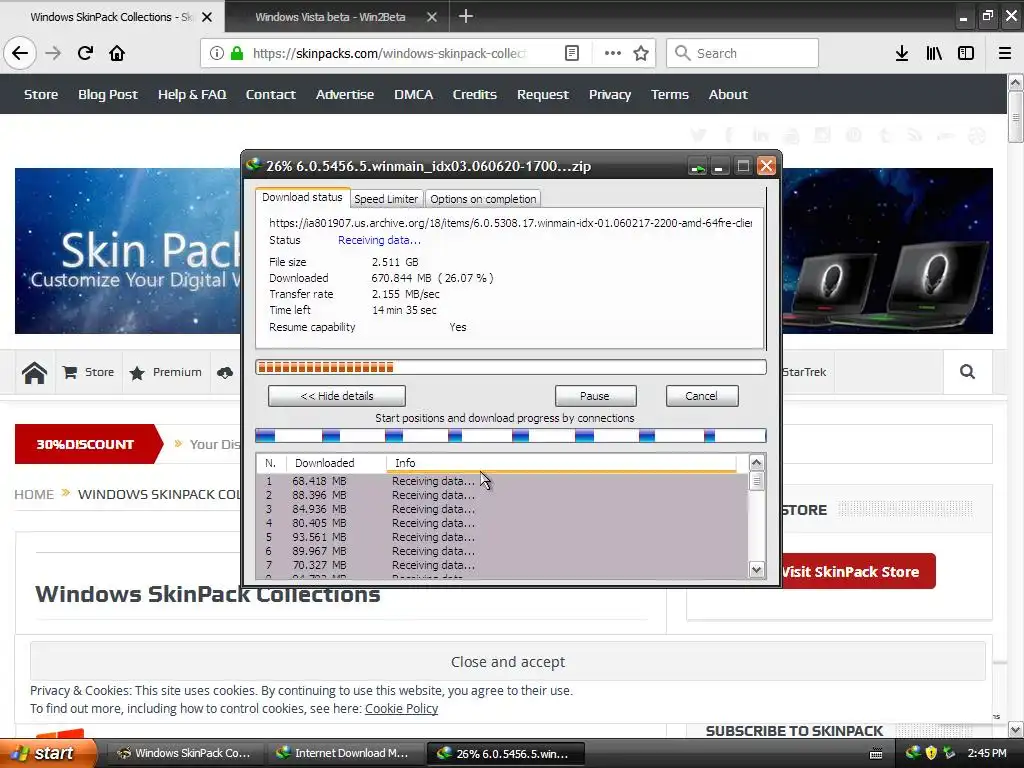Click the Visit SkinPack Store button

[x=858, y=571]
